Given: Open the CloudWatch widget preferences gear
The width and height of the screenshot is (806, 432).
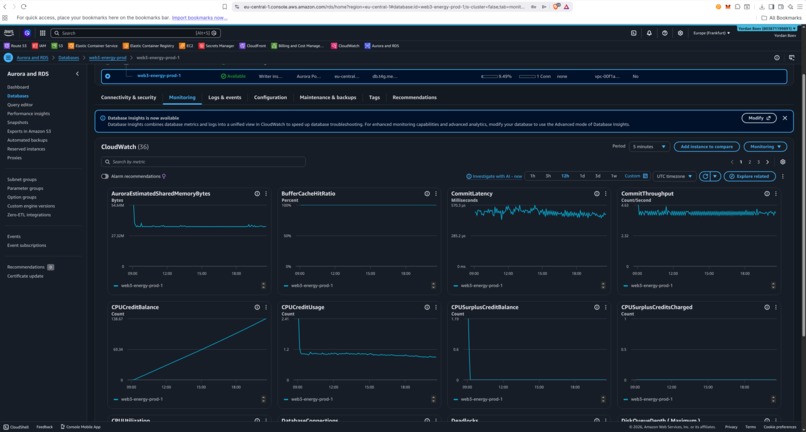Looking at the screenshot, I should (782, 161).
